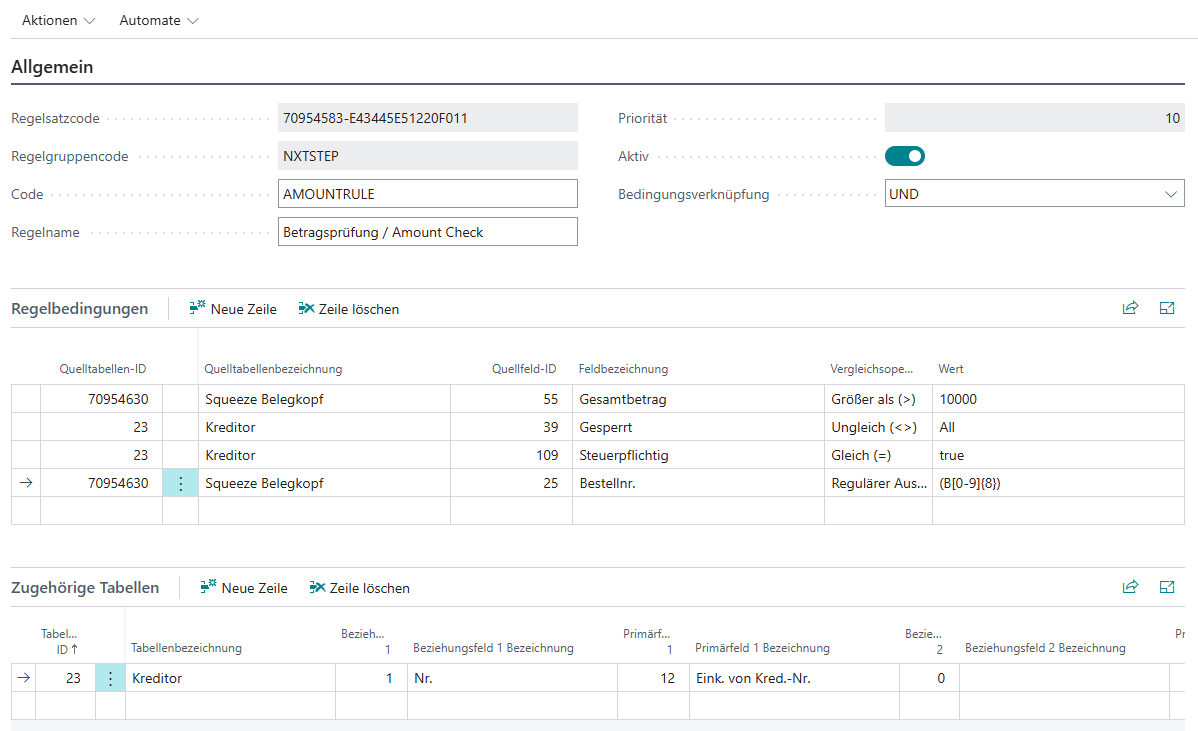This screenshot has width=1198, height=731.
Task: Click the Allgemein section header
Action: click(52, 67)
